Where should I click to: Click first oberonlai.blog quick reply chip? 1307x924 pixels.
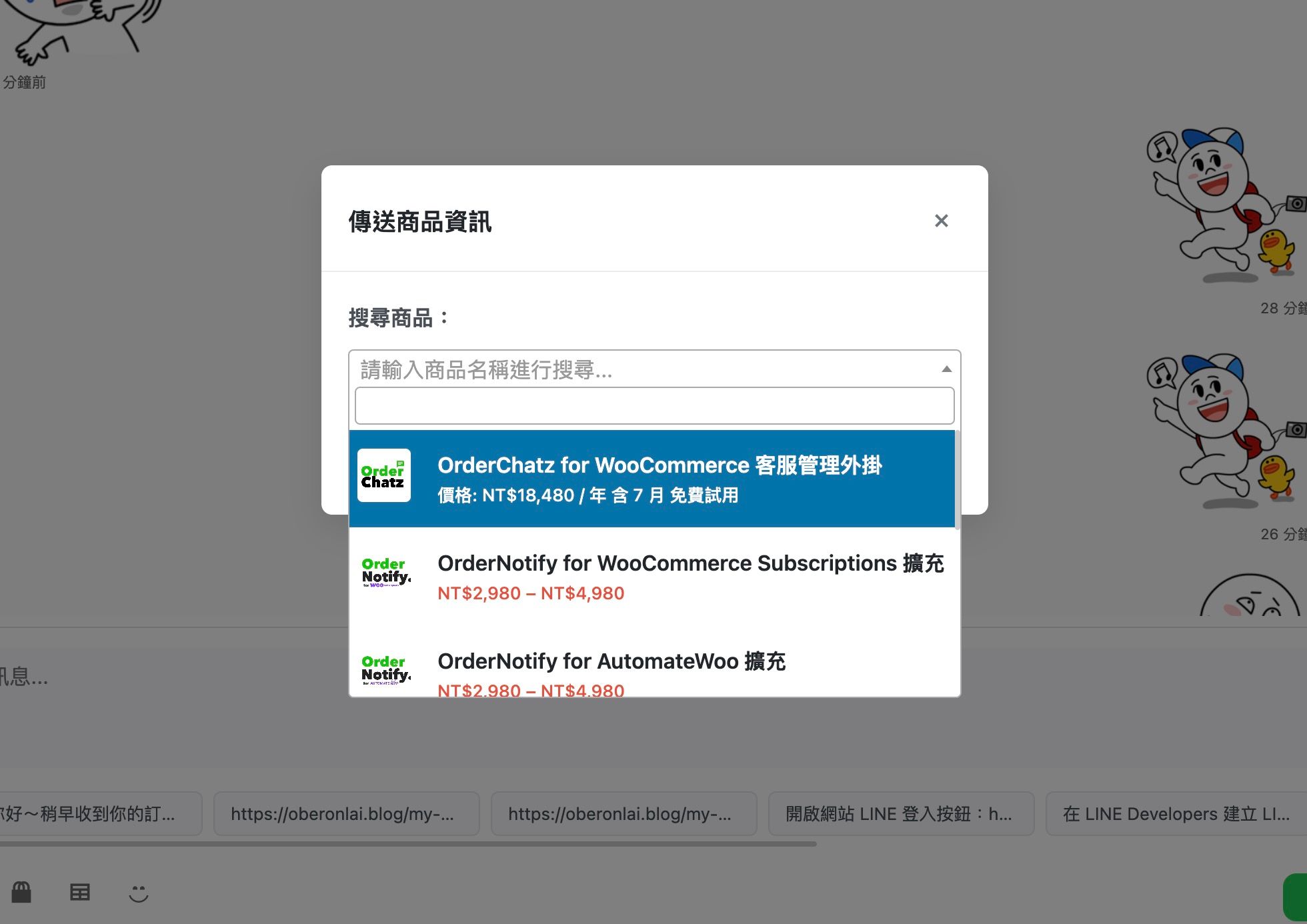(346, 813)
